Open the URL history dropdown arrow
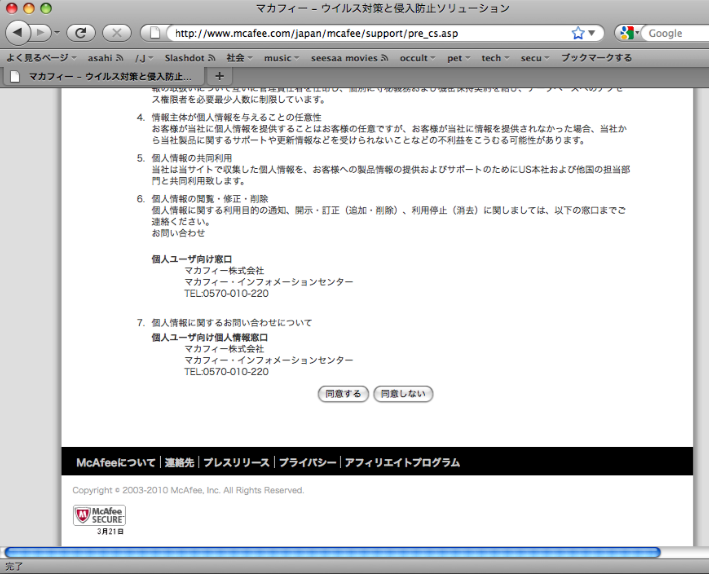709x574 pixels. (591, 33)
